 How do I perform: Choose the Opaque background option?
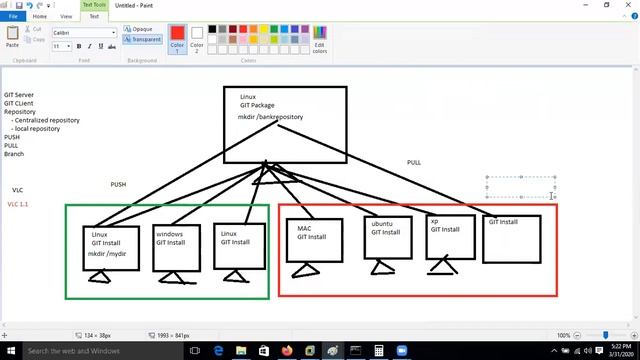pos(138,29)
